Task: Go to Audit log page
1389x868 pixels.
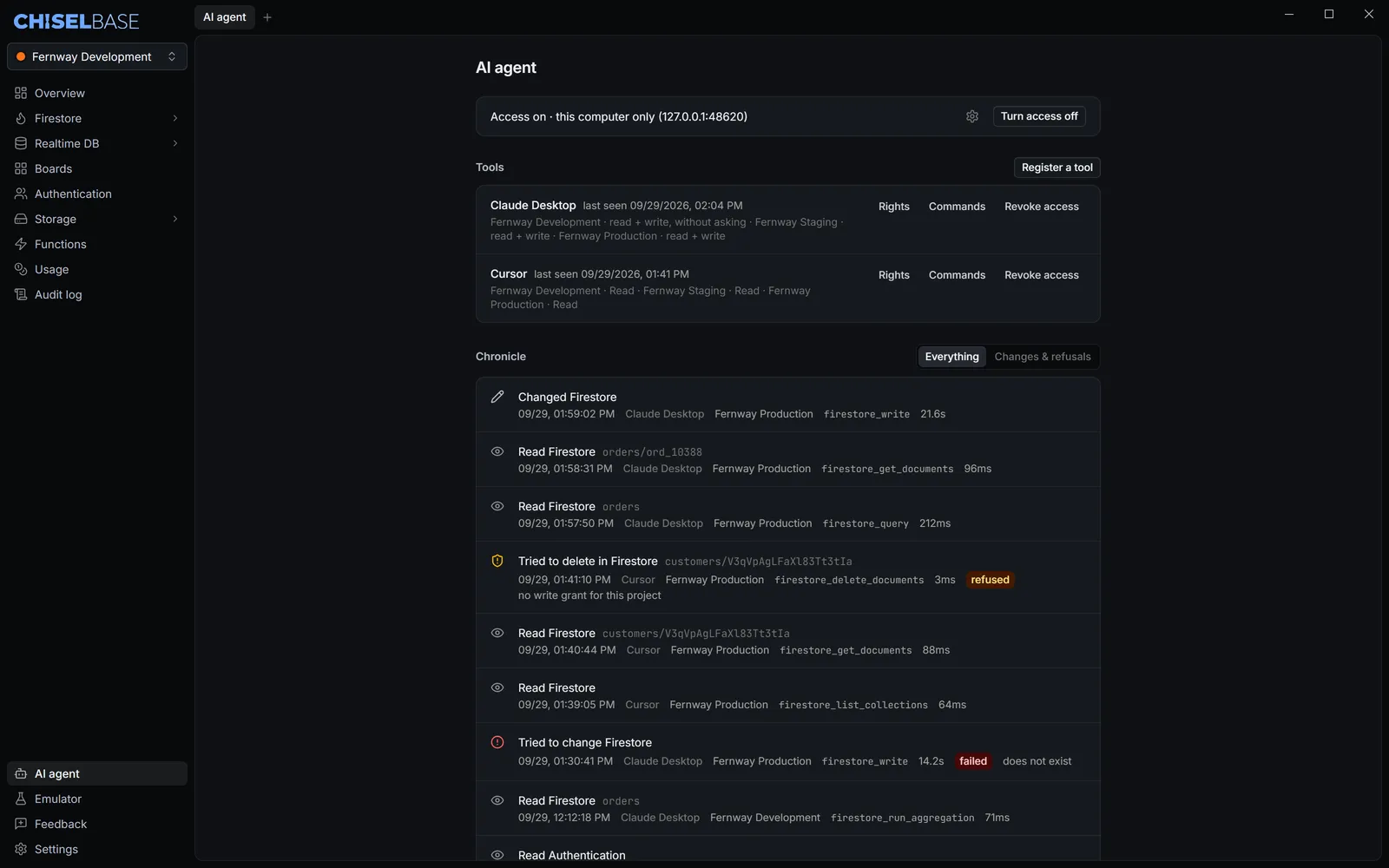Action: point(97,294)
